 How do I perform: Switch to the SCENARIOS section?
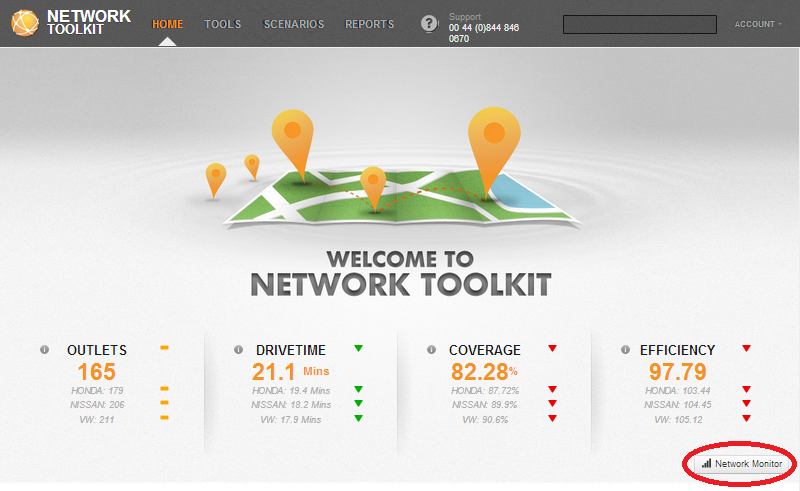pyautogui.click(x=294, y=24)
